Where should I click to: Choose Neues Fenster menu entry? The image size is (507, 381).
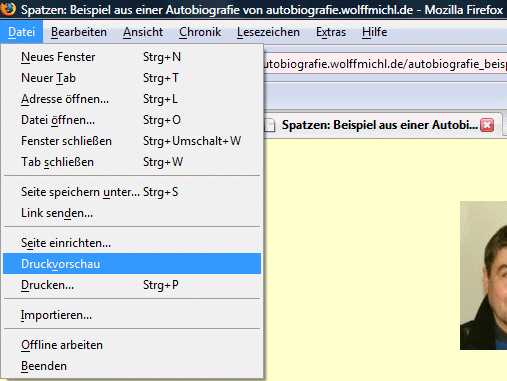coord(132,57)
